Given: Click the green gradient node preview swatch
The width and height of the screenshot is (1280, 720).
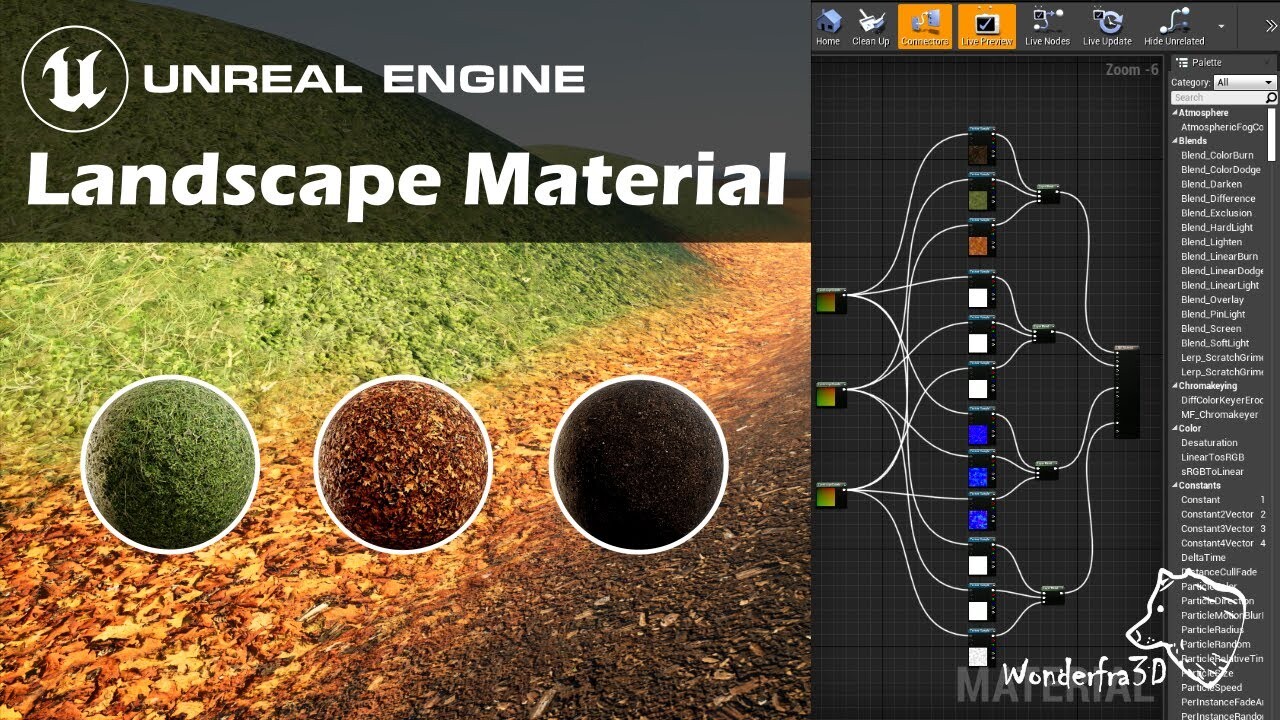Looking at the screenshot, I should (x=828, y=301).
